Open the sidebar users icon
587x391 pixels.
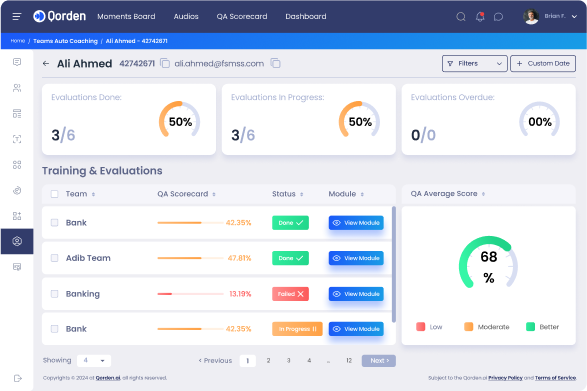click(17, 88)
